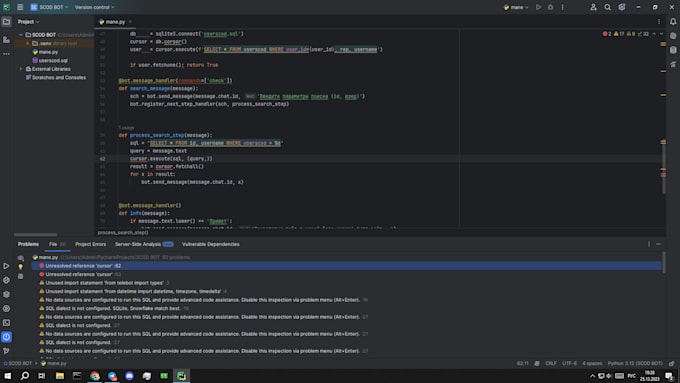Switch to Vulnerable Dependencies tab
Screen dimensions: 680x383
point(210,244)
